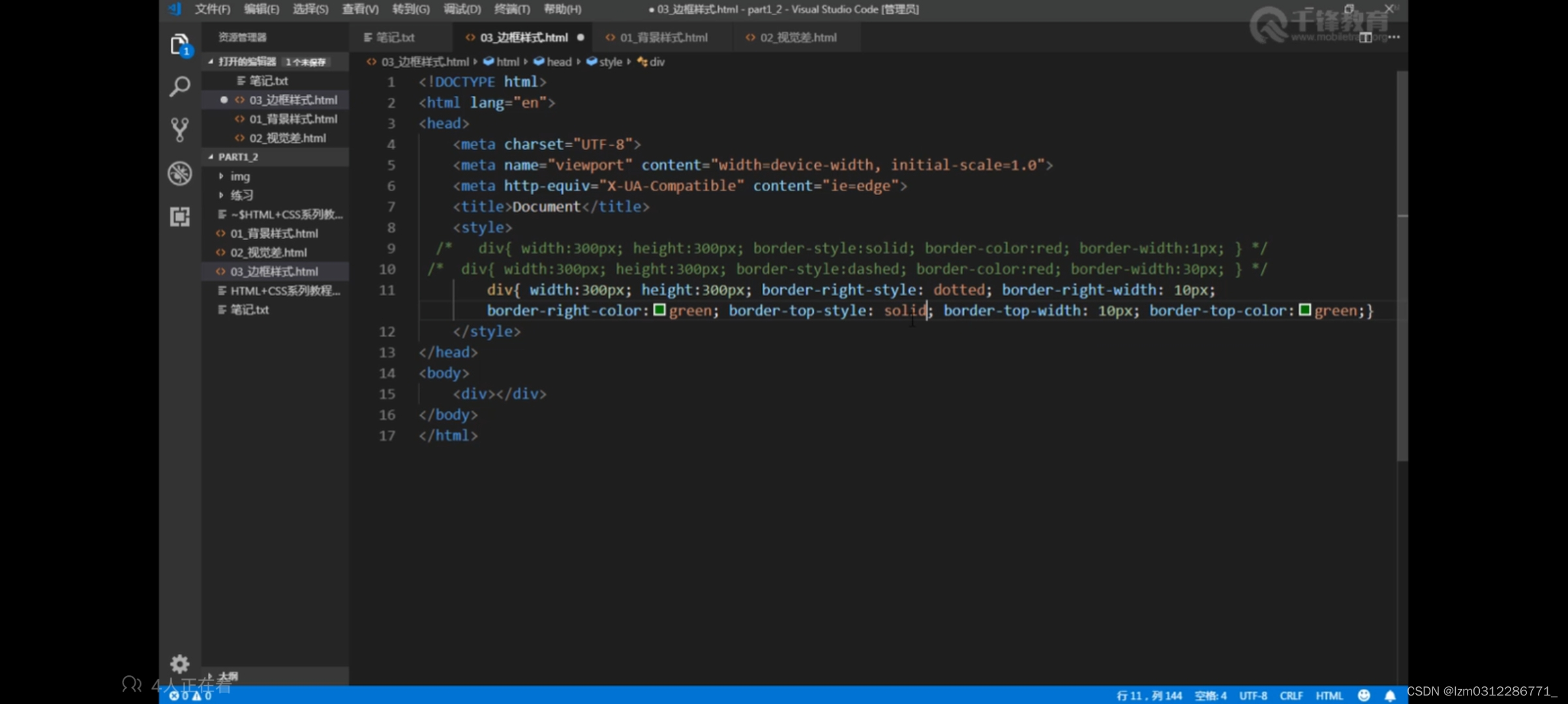This screenshot has width=1568, height=704.
Task: Open 01_背景样式.html in PART1_2 folder
Action: coord(274,233)
